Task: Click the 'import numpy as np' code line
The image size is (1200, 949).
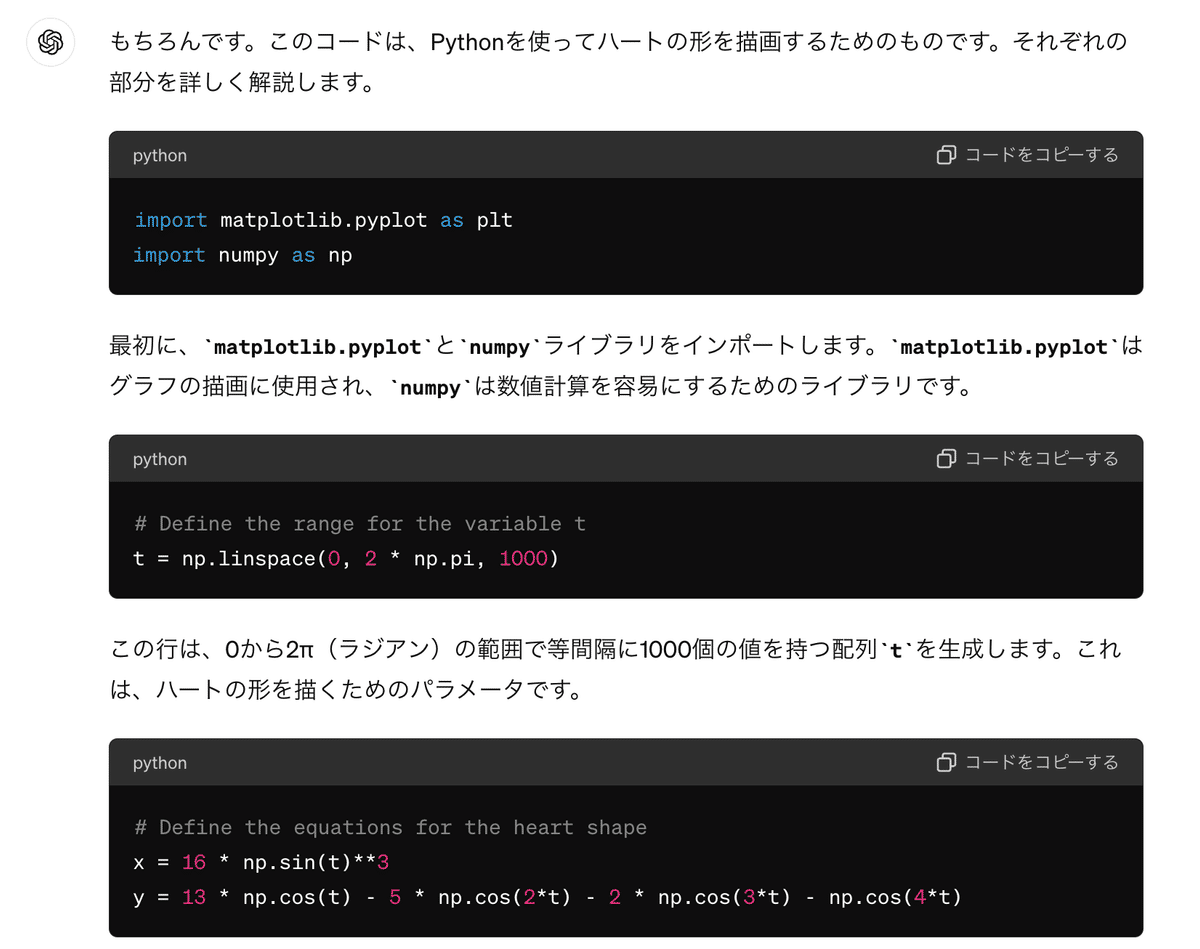Action: coord(243,255)
